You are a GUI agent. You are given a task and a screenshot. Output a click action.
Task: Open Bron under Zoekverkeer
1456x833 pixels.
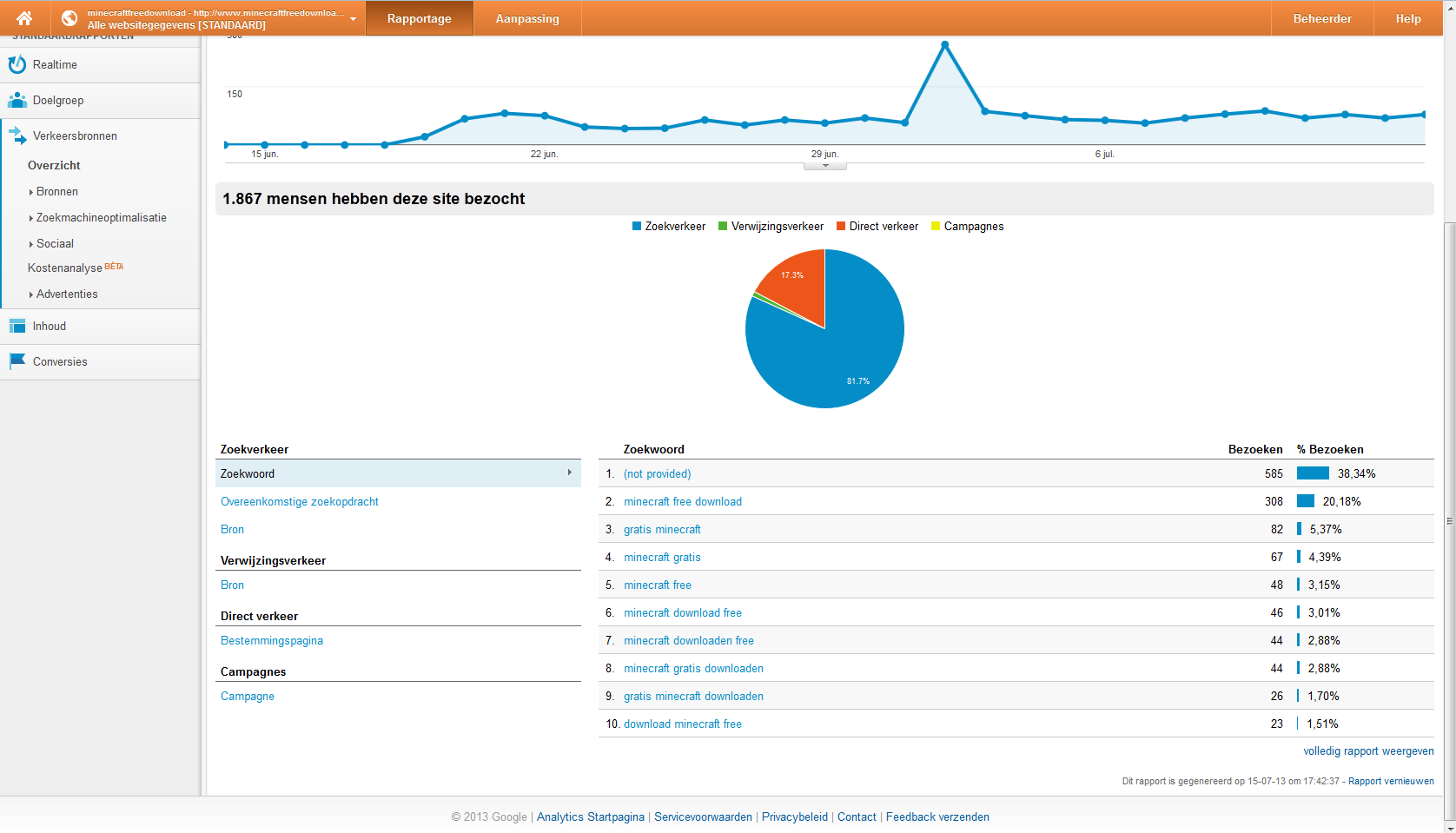pos(232,529)
